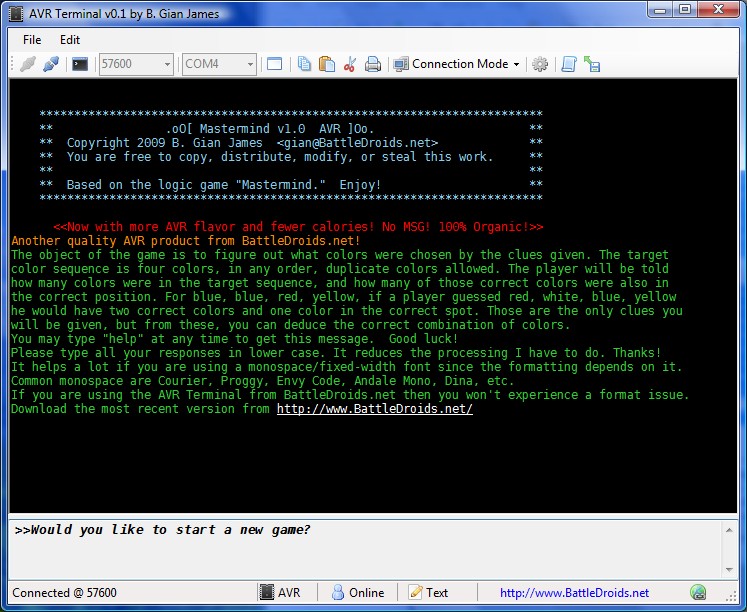This screenshot has width=747, height=612.
Task: Click 'You may type "help"' line
Action: point(234,339)
